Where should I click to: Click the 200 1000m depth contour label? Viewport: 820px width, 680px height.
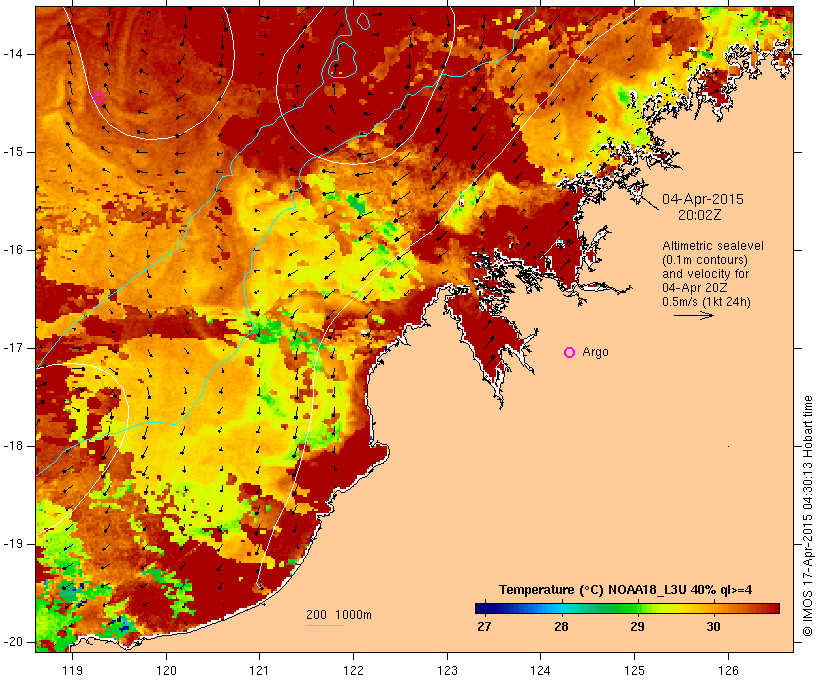coord(339,615)
